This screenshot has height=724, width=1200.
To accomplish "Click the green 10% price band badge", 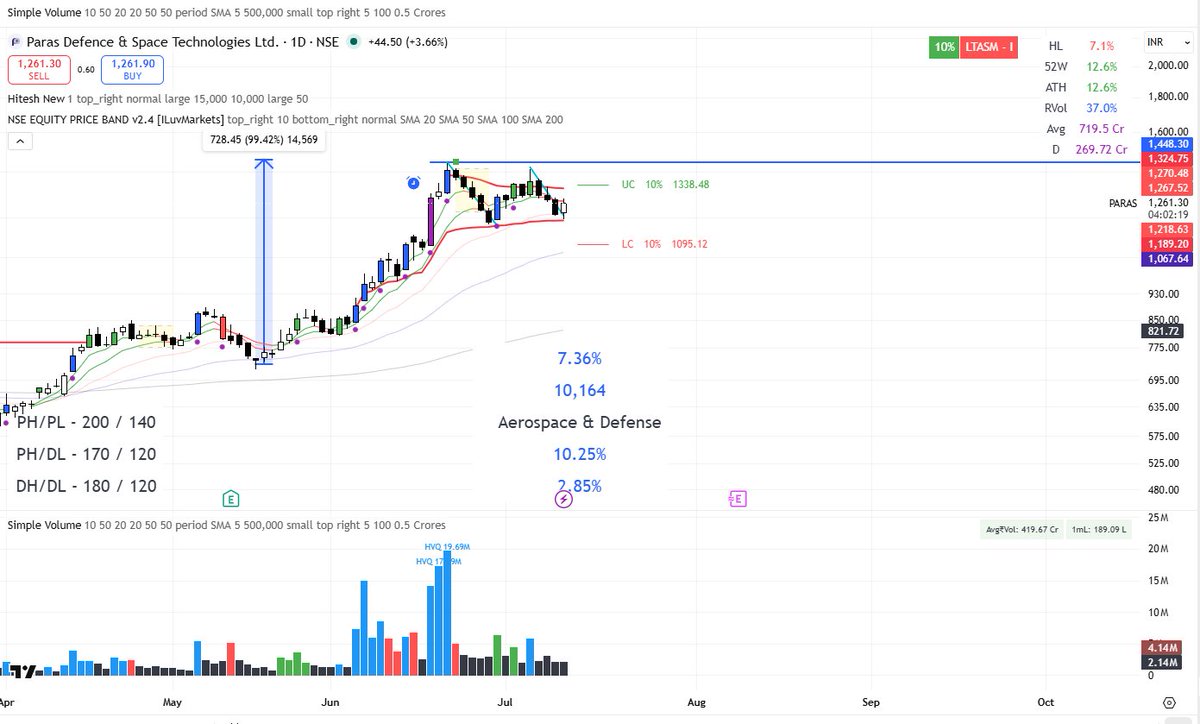I will coord(944,47).
